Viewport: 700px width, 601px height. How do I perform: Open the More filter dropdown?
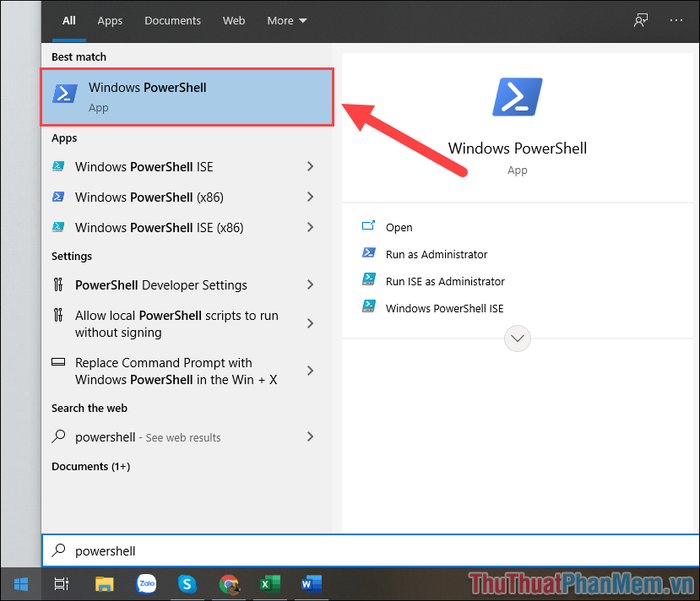coord(287,21)
